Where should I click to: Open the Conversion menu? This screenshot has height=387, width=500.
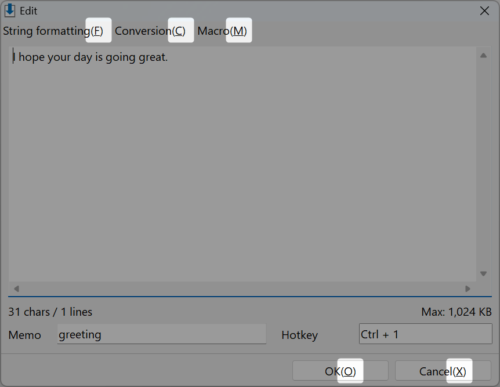click(x=150, y=31)
